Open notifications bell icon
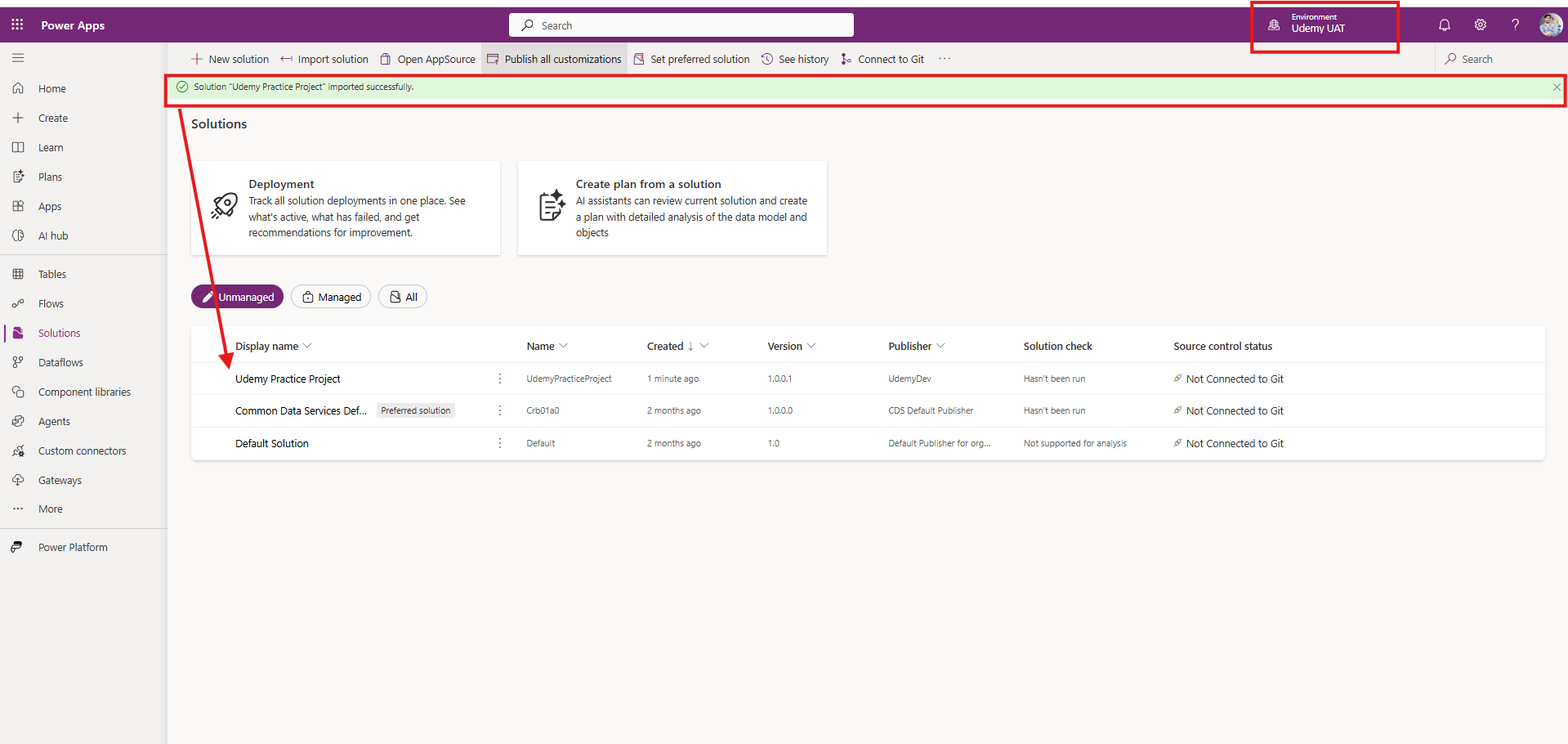The image size is (1568, 744). [1445, 25]
